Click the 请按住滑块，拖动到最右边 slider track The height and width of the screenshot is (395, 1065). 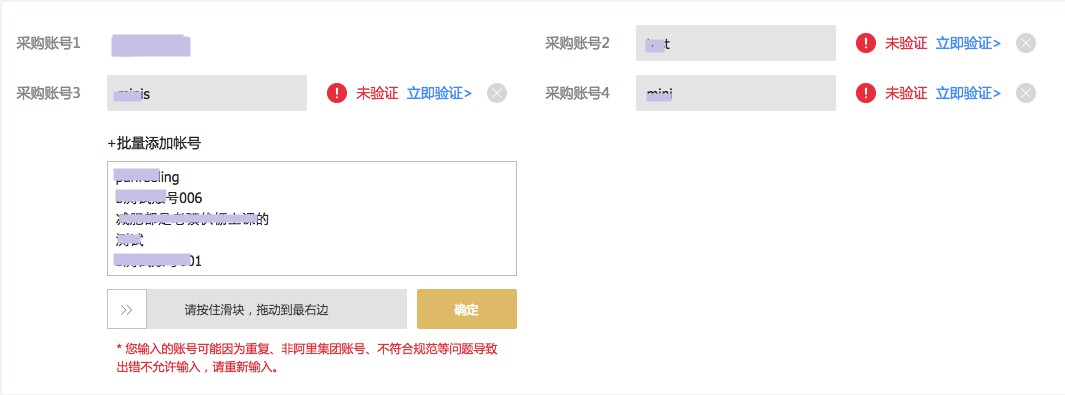[257, 309]
